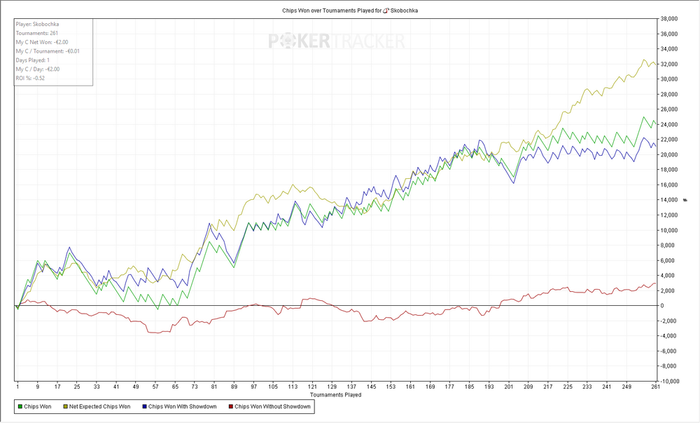Click the -4,000 y-axis tick label

670,336
